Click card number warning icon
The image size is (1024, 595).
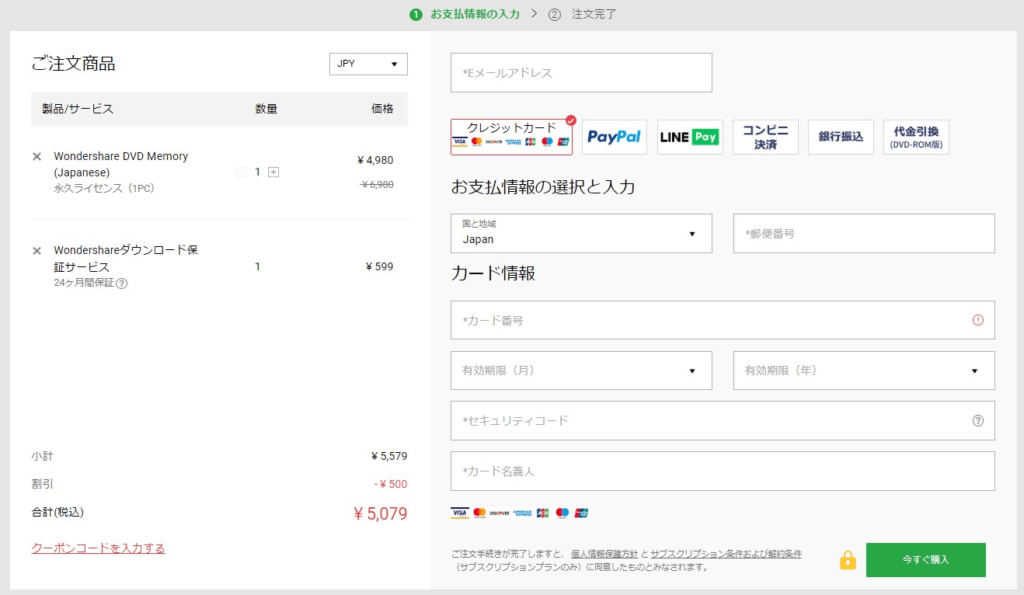(978, 320)
